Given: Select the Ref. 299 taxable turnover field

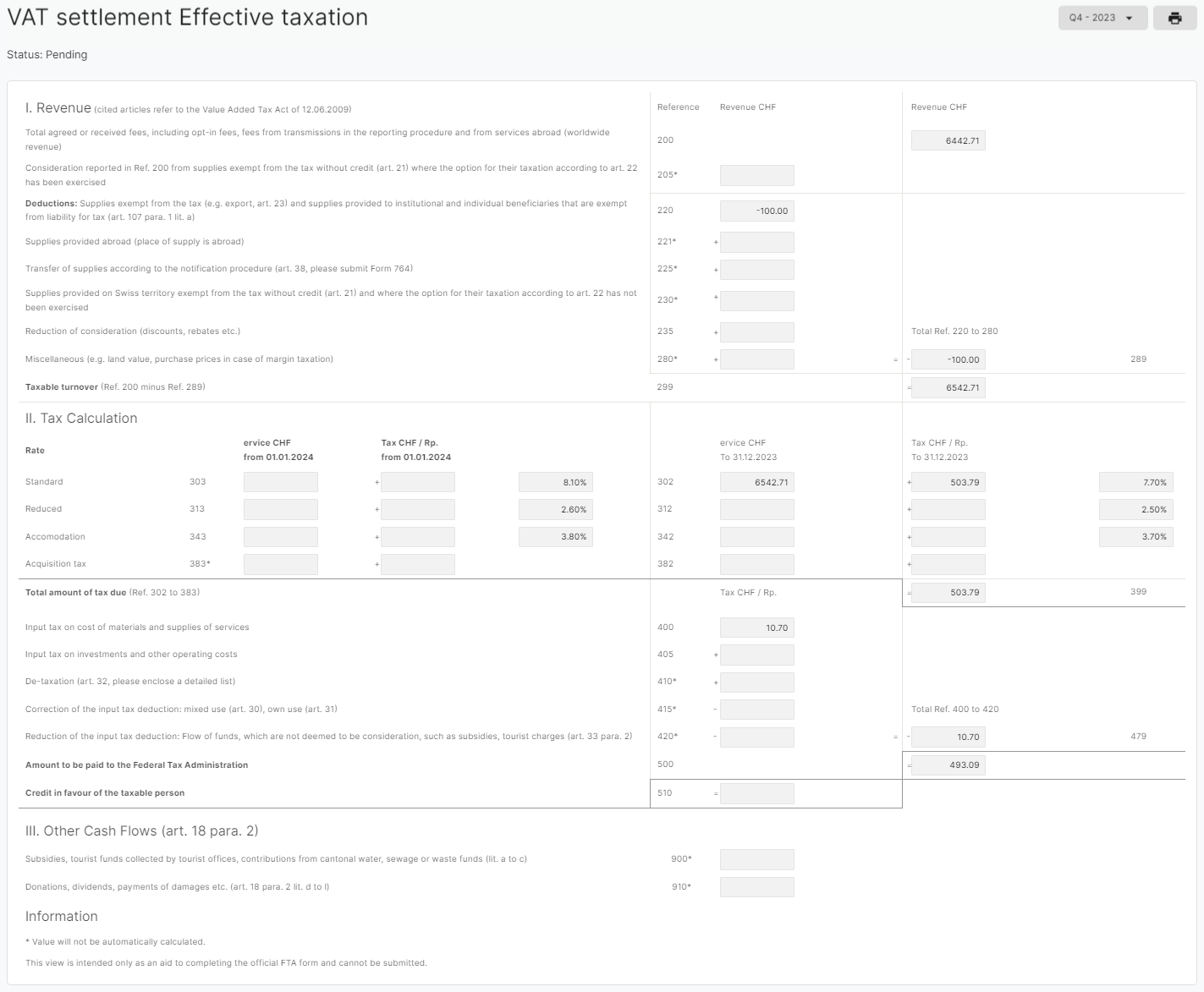Looking at the screenshot, I should (948, 387).
